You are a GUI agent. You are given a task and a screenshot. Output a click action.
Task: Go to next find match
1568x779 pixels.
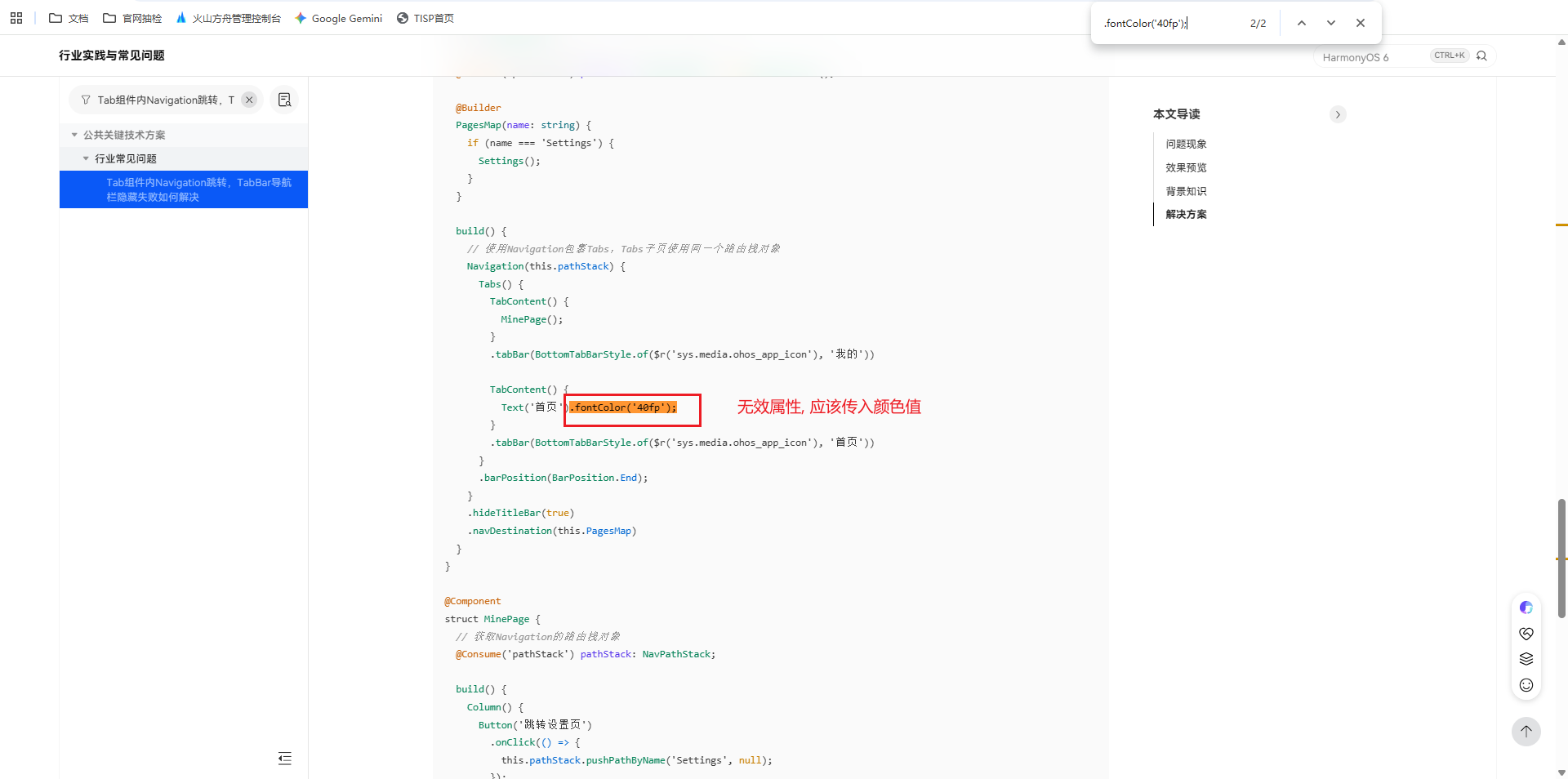(1331, 23)
